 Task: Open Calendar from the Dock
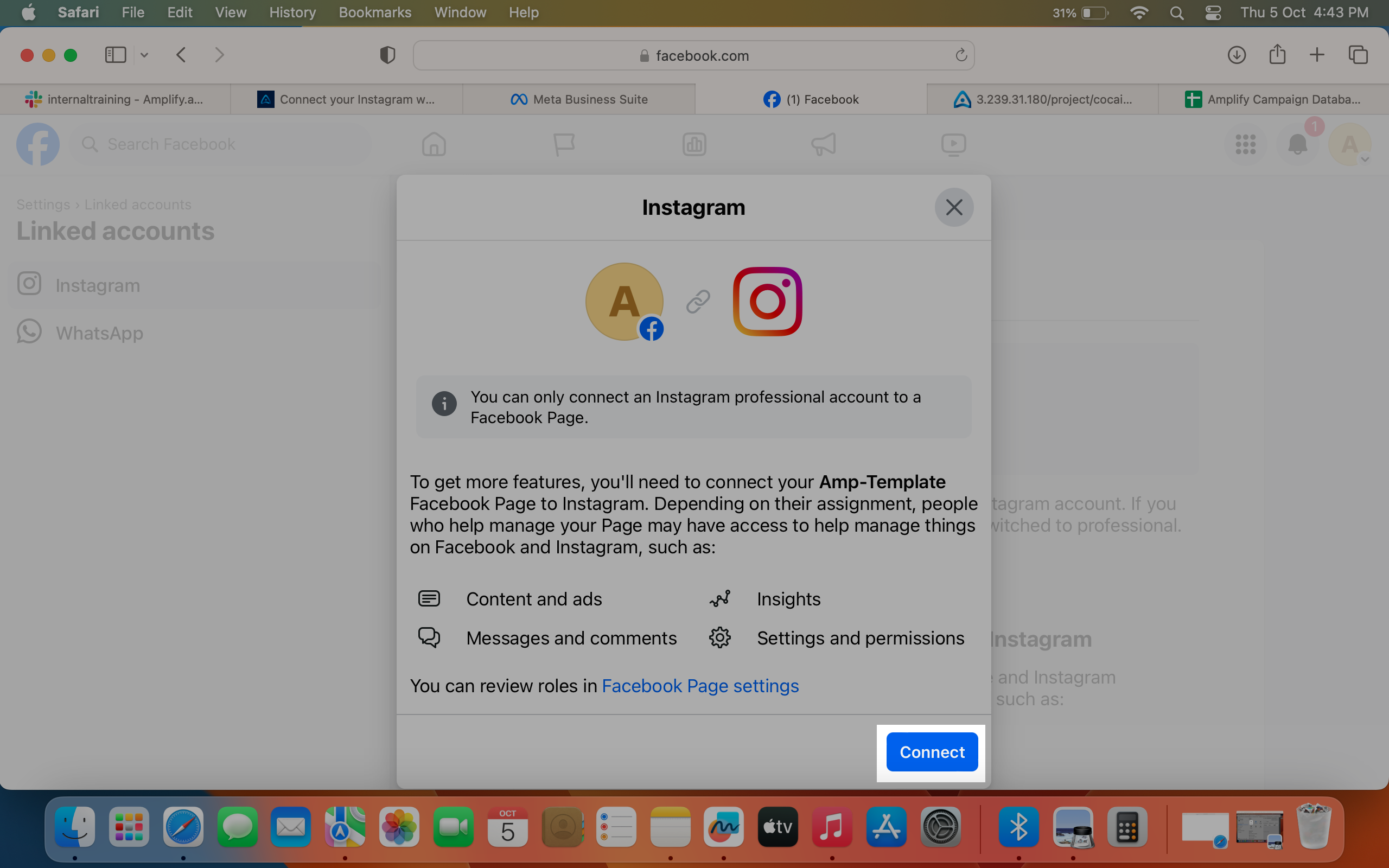[507, 827]
